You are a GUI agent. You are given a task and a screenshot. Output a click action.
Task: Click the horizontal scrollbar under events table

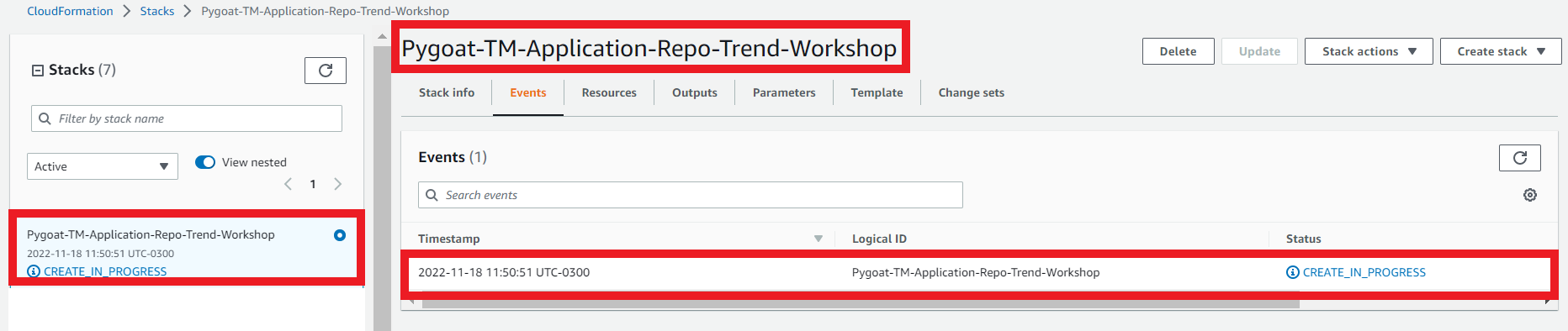861,303
